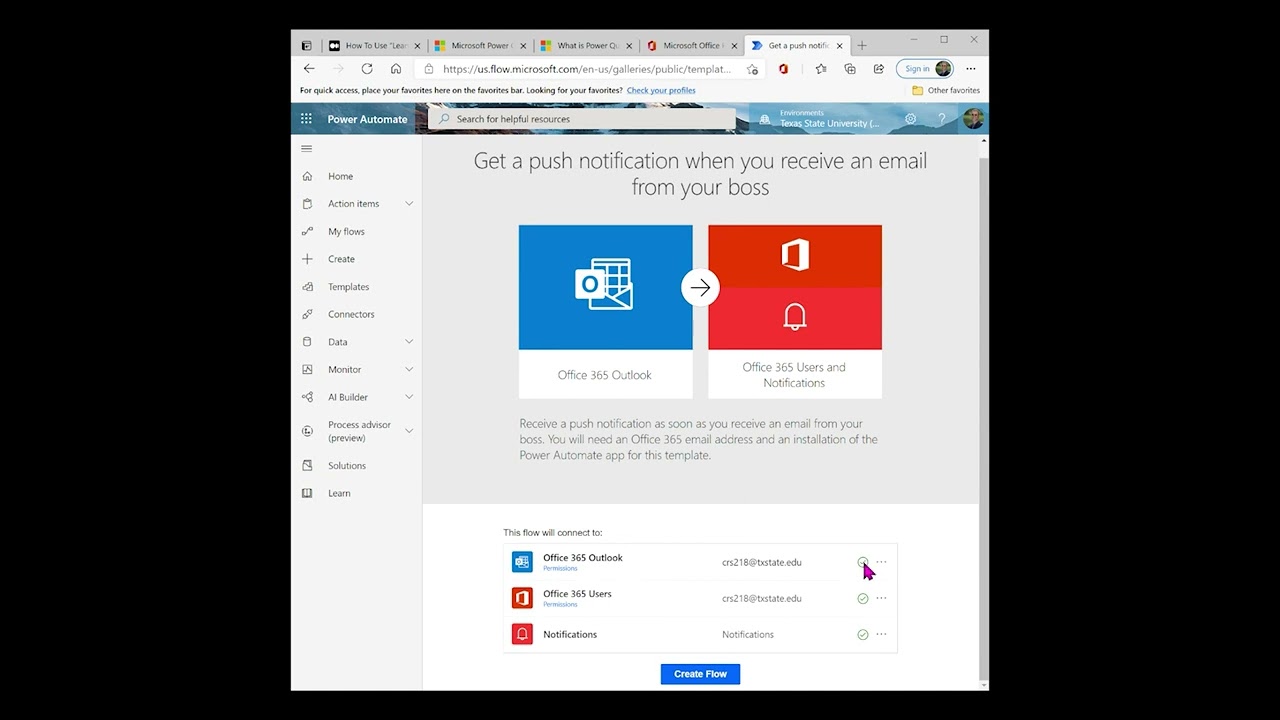Open the settings gear in Power Automate header

coord(910,119)
